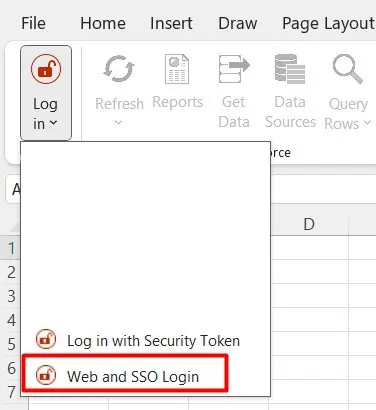Expand the Refresh dropdown arrow
Image resolution: width=376 pixels, height=410 pixels.
point(118,123)
